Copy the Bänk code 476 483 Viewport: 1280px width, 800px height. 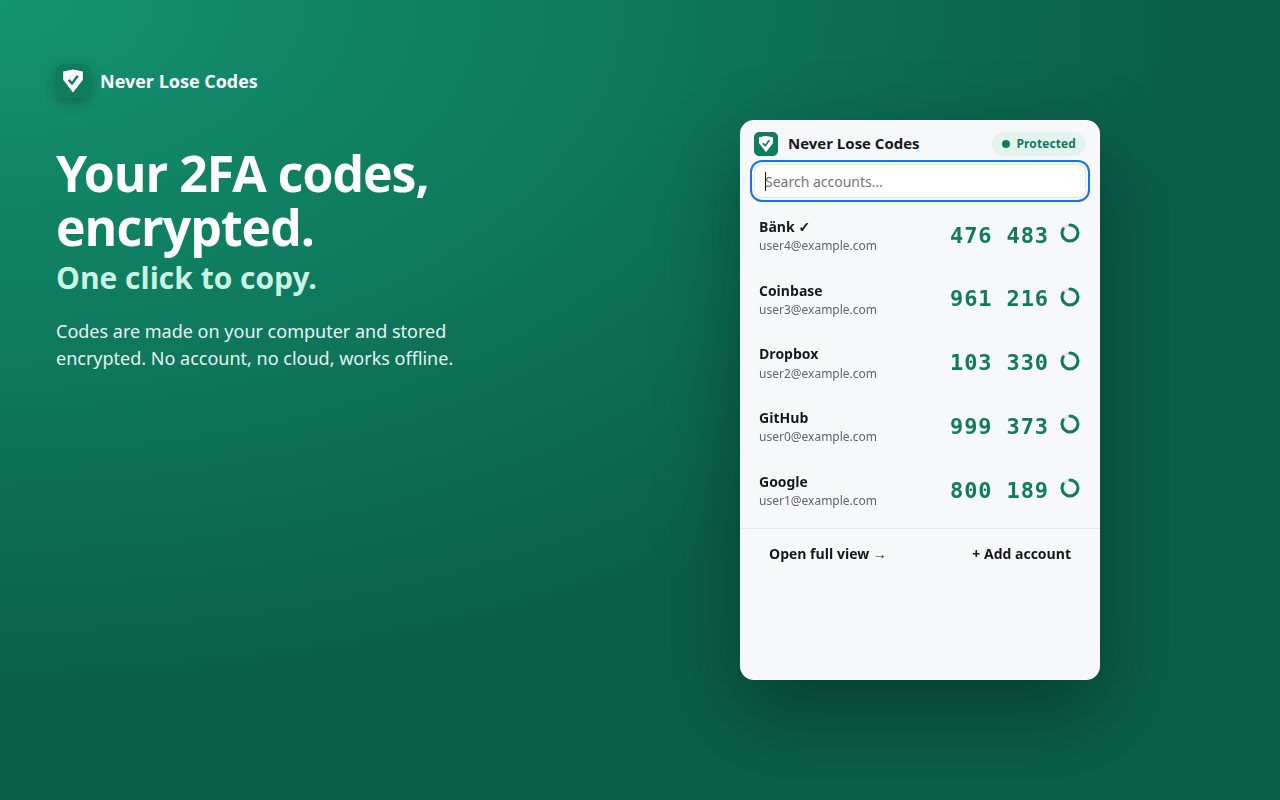tap(999, 235)
